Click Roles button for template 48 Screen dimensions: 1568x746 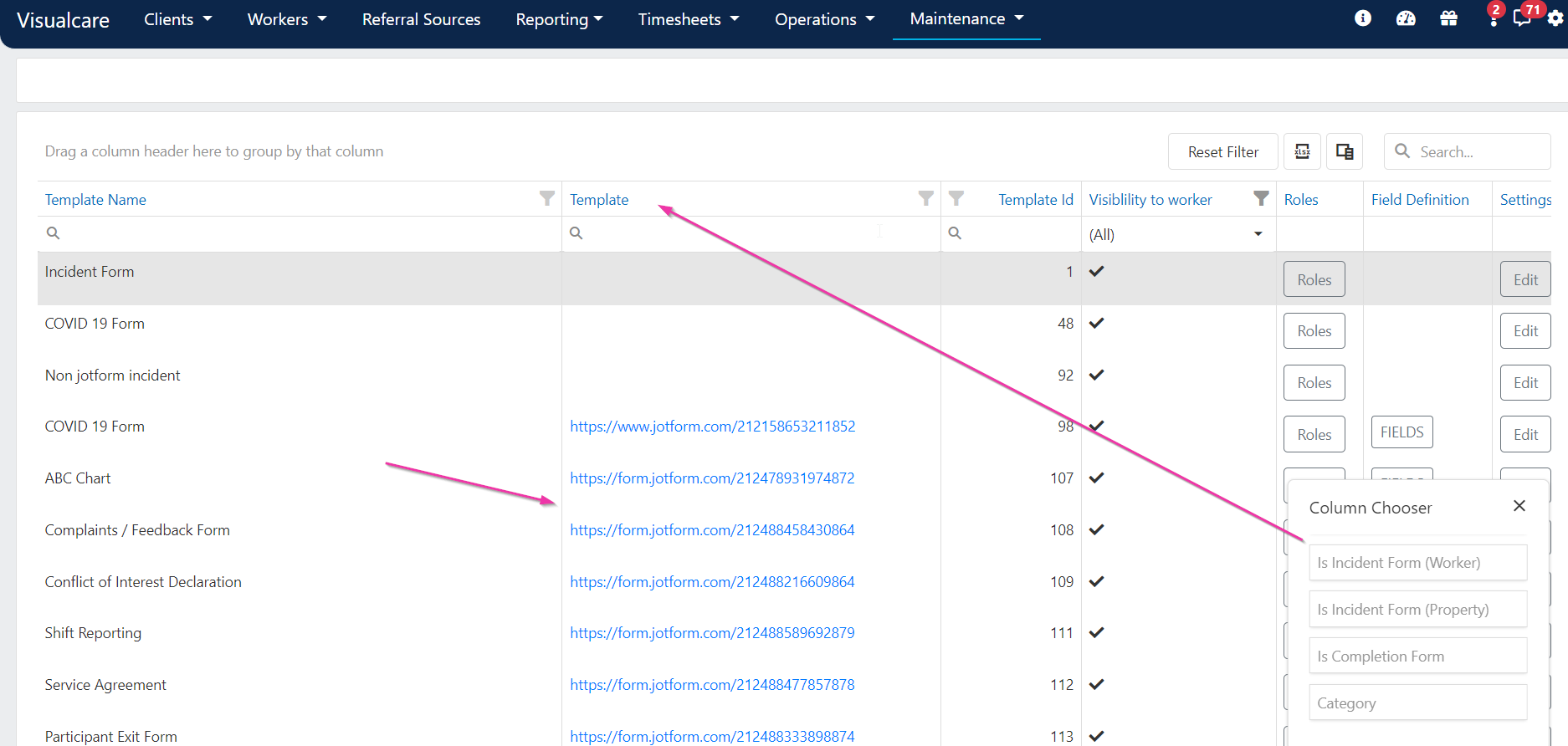(1314, 331)
